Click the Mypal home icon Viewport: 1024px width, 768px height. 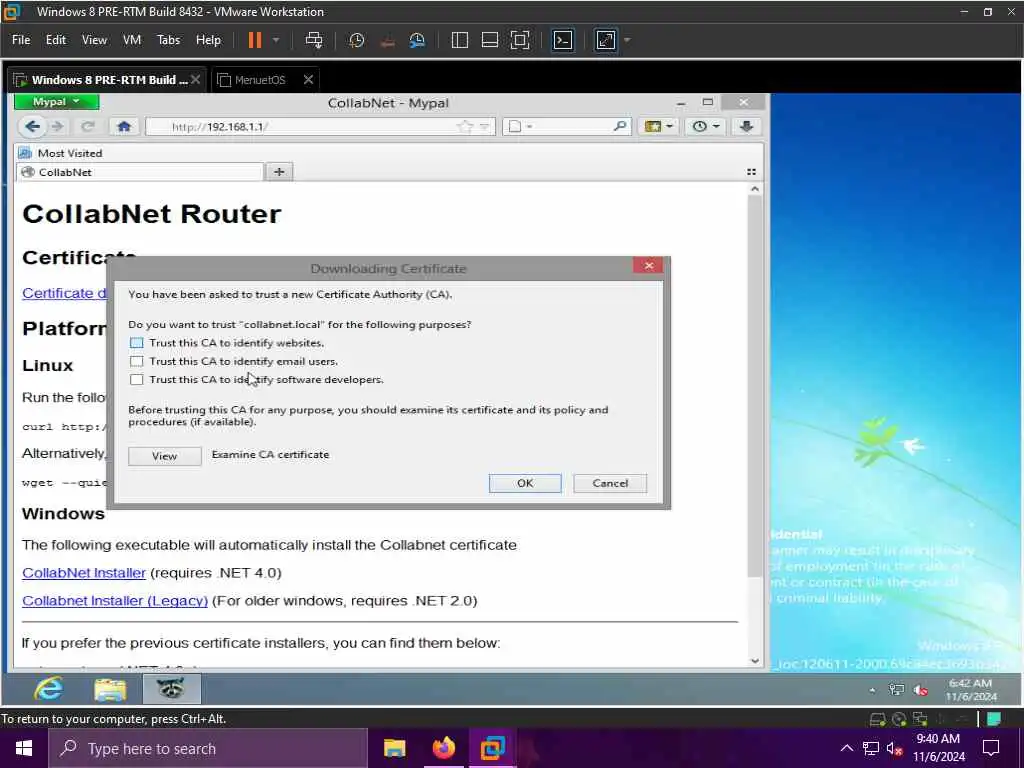124,127
